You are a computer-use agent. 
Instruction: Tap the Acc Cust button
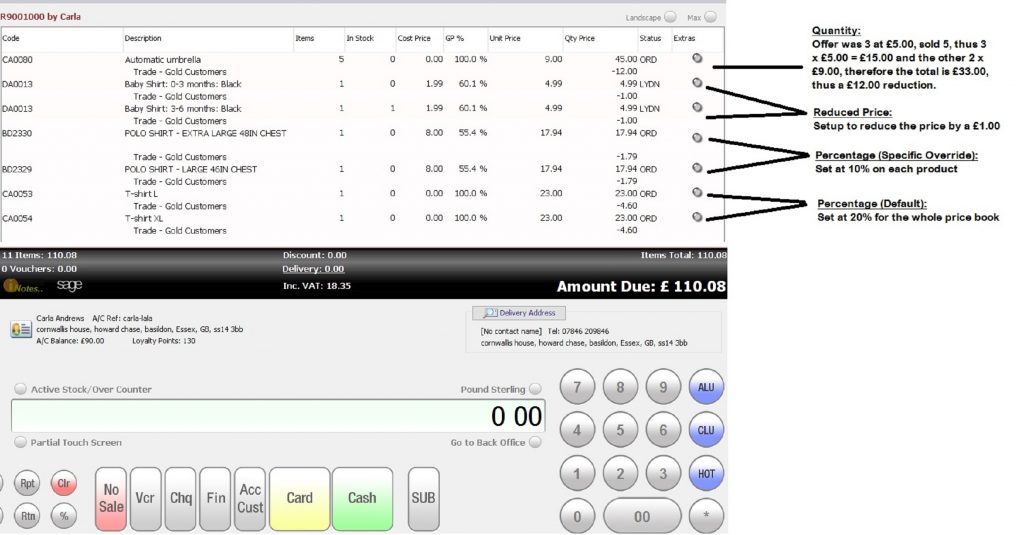pyautogui.click(x=250, y=498)
